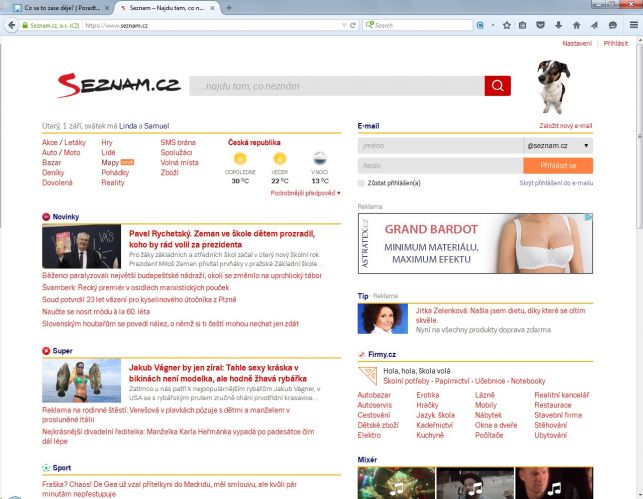Click Založit nový e-mail link
The image size is (643, 499).
click(x=565, y=126)
